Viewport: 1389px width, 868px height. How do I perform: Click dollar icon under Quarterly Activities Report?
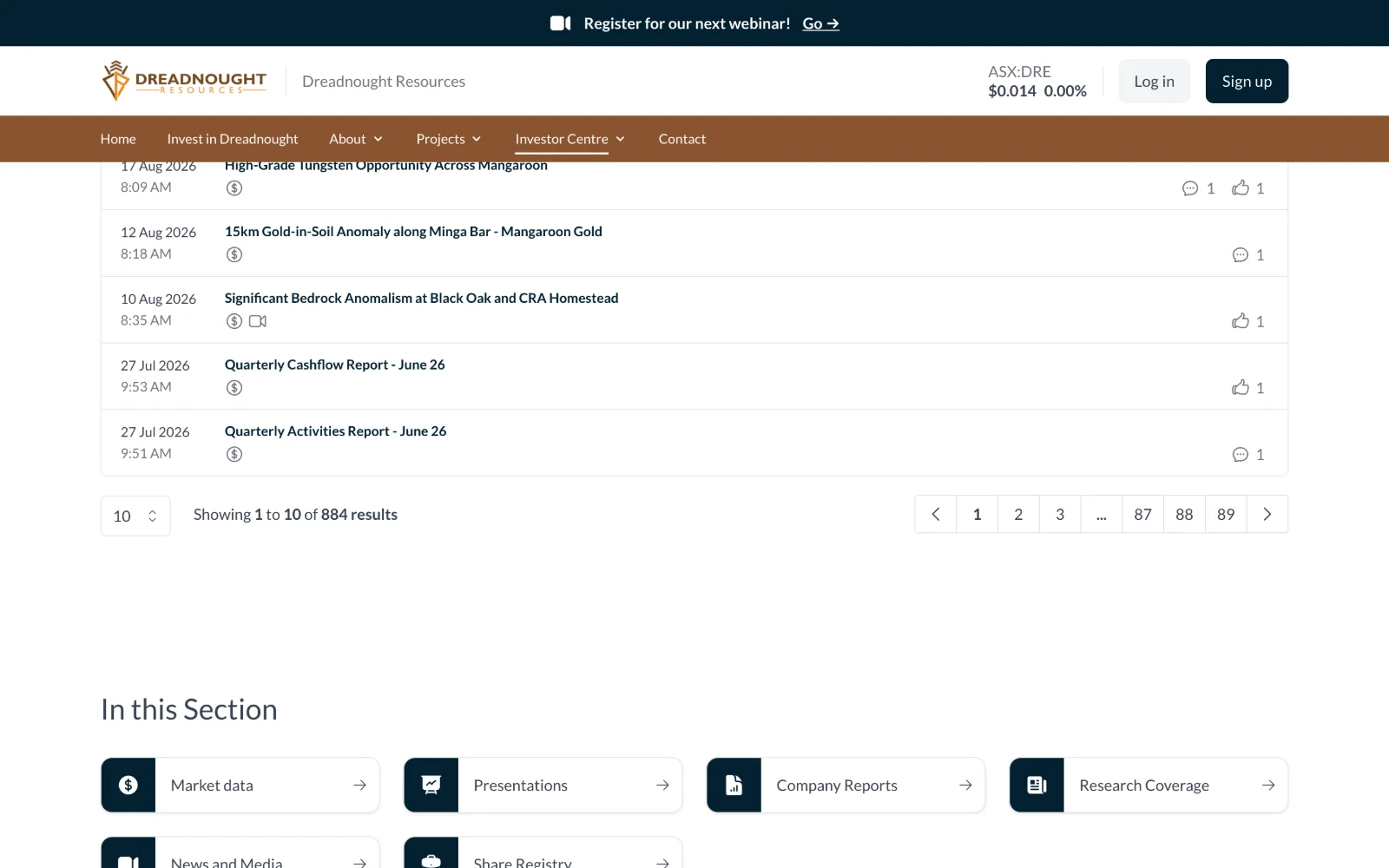pyautogui.click(x=234, y=454)
